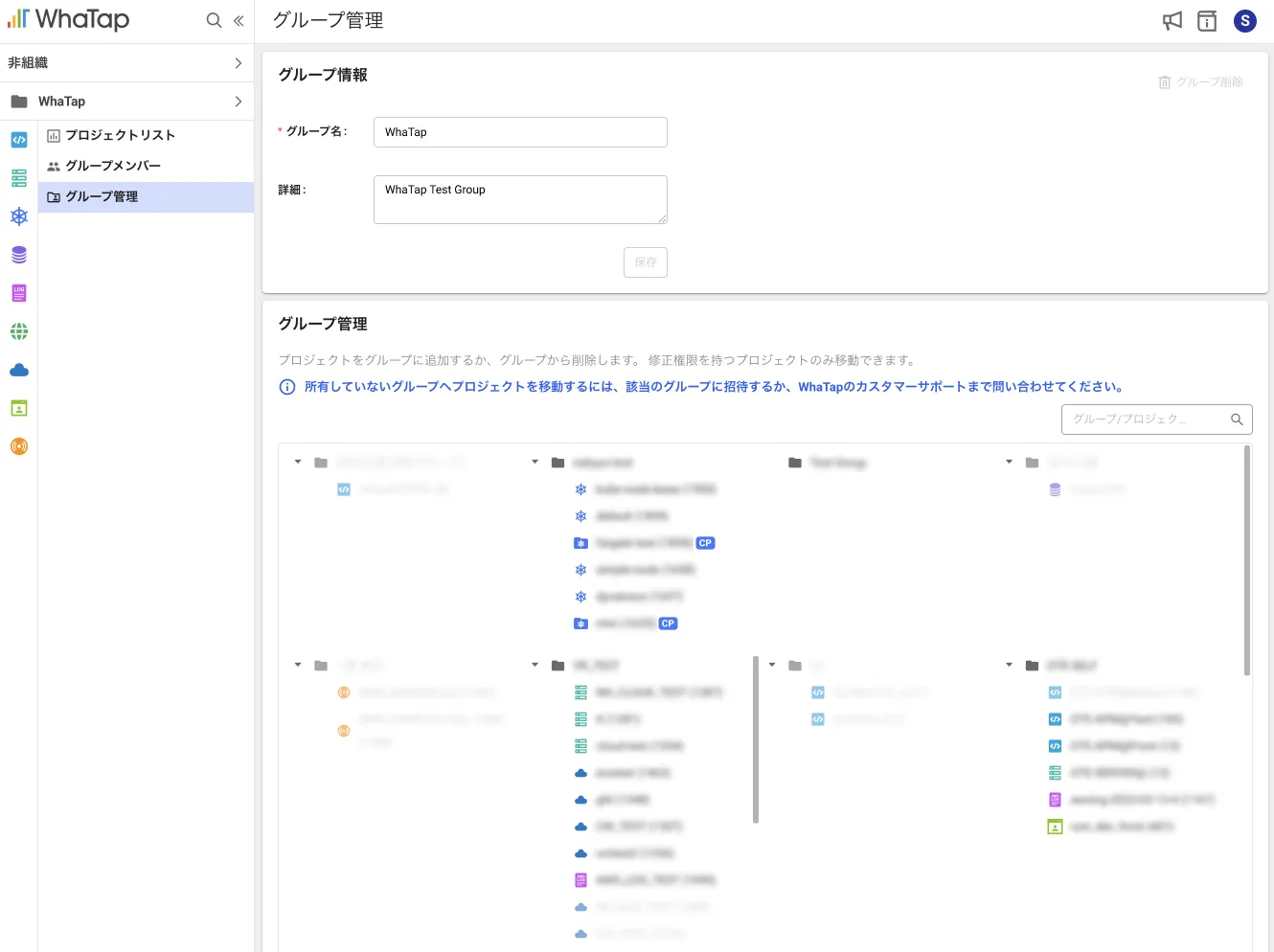Screen dimensions: 1274x952
Task: Open the Cloud sidebar icon
Action: pos(19,370)
